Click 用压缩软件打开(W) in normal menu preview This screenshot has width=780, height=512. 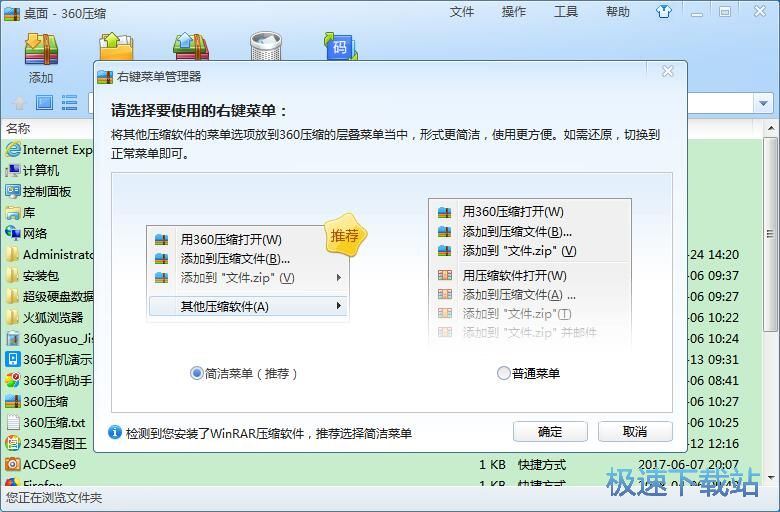point(514,275)
